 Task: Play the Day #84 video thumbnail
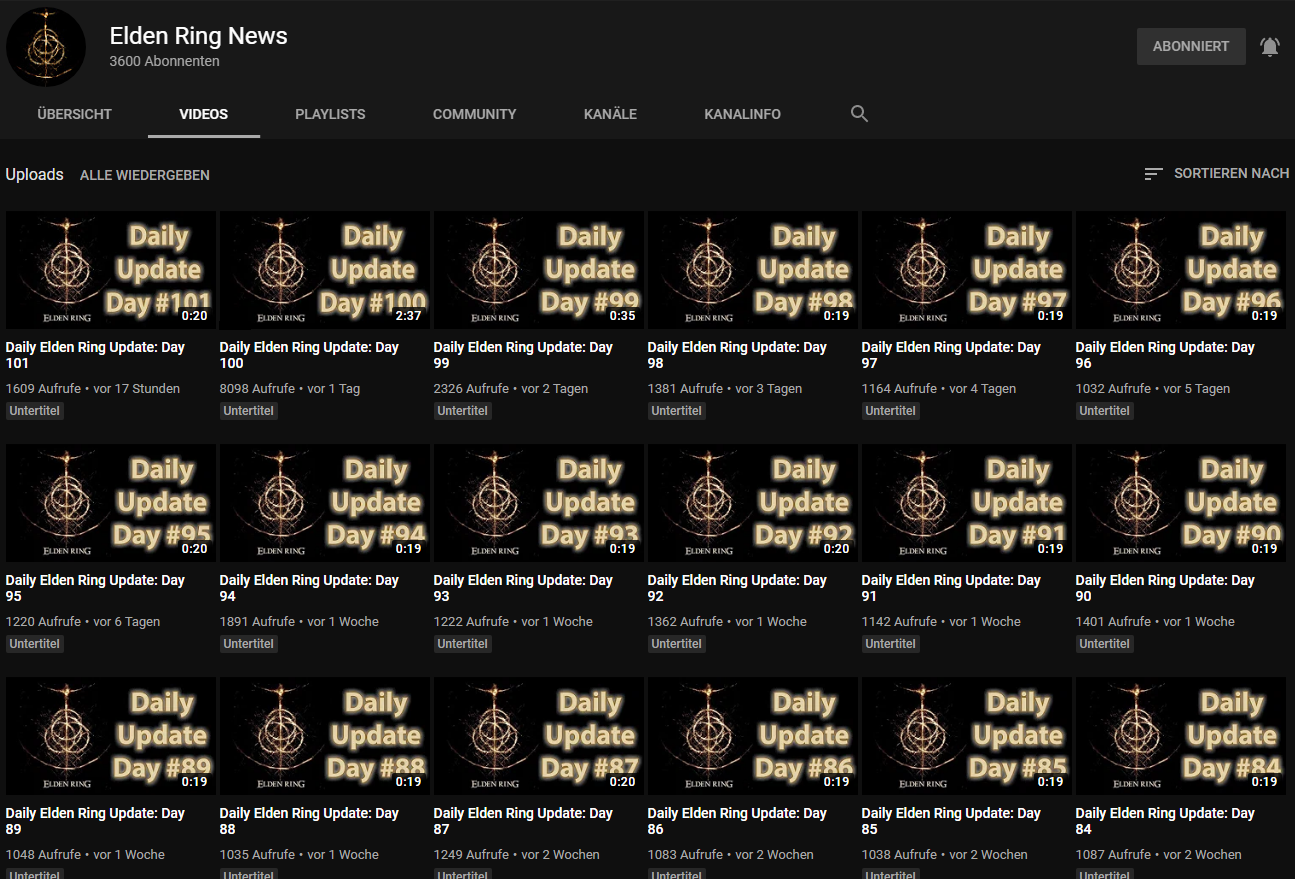click(x=1181, y=736)
